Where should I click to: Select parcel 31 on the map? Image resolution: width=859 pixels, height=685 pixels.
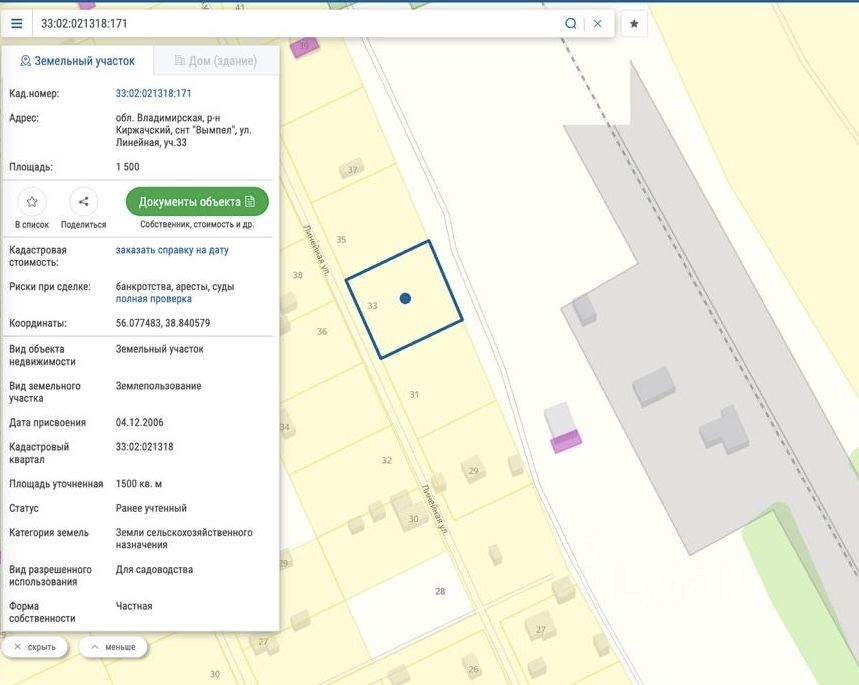[414, 394]
